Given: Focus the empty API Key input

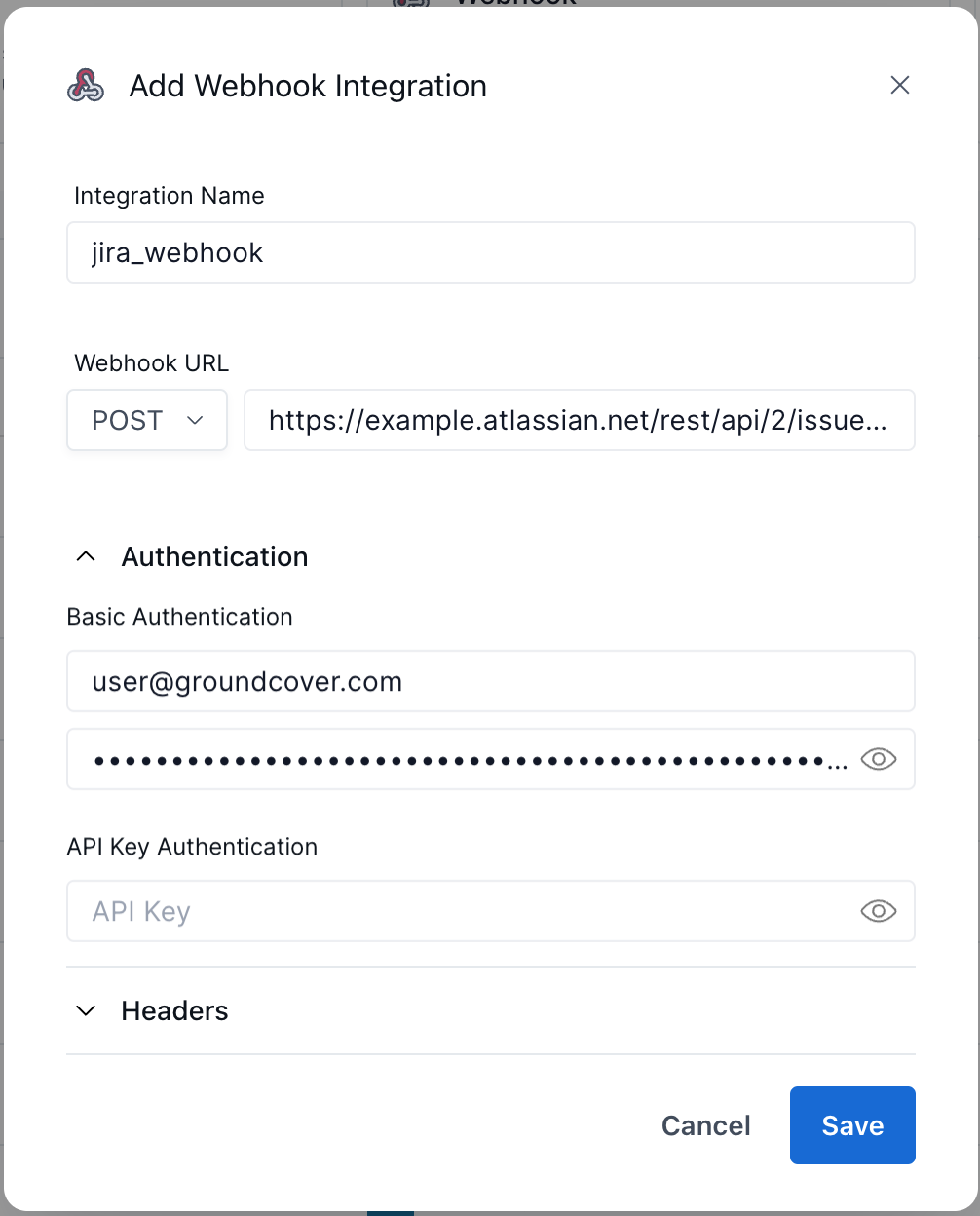Looking at the screenshot, I should tap(458, 911).
